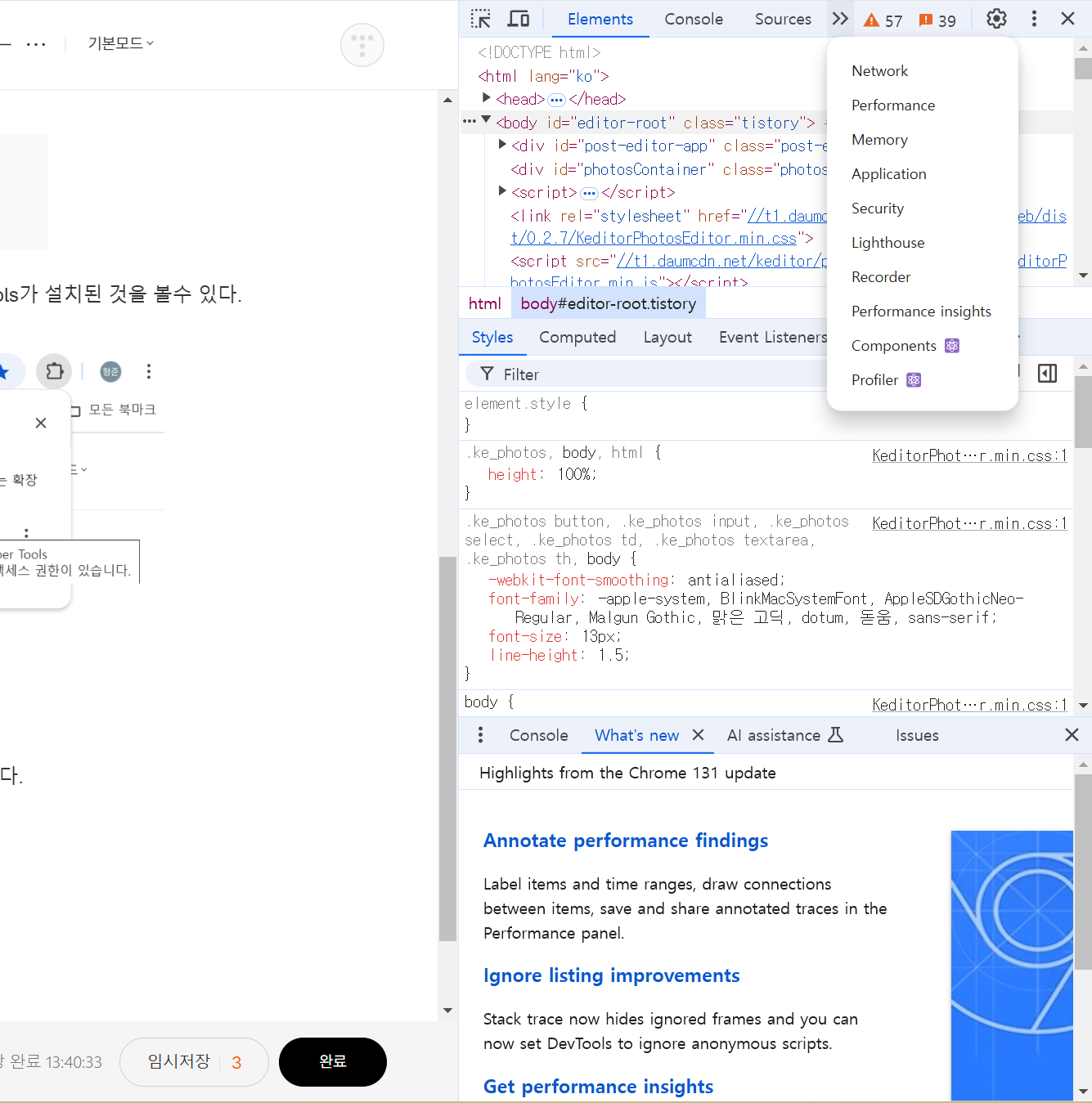The height and width of the screenshot is (1103, 1092).
Task: Expand the collapsed script contents ellipsis
Action: pos(589,194)
